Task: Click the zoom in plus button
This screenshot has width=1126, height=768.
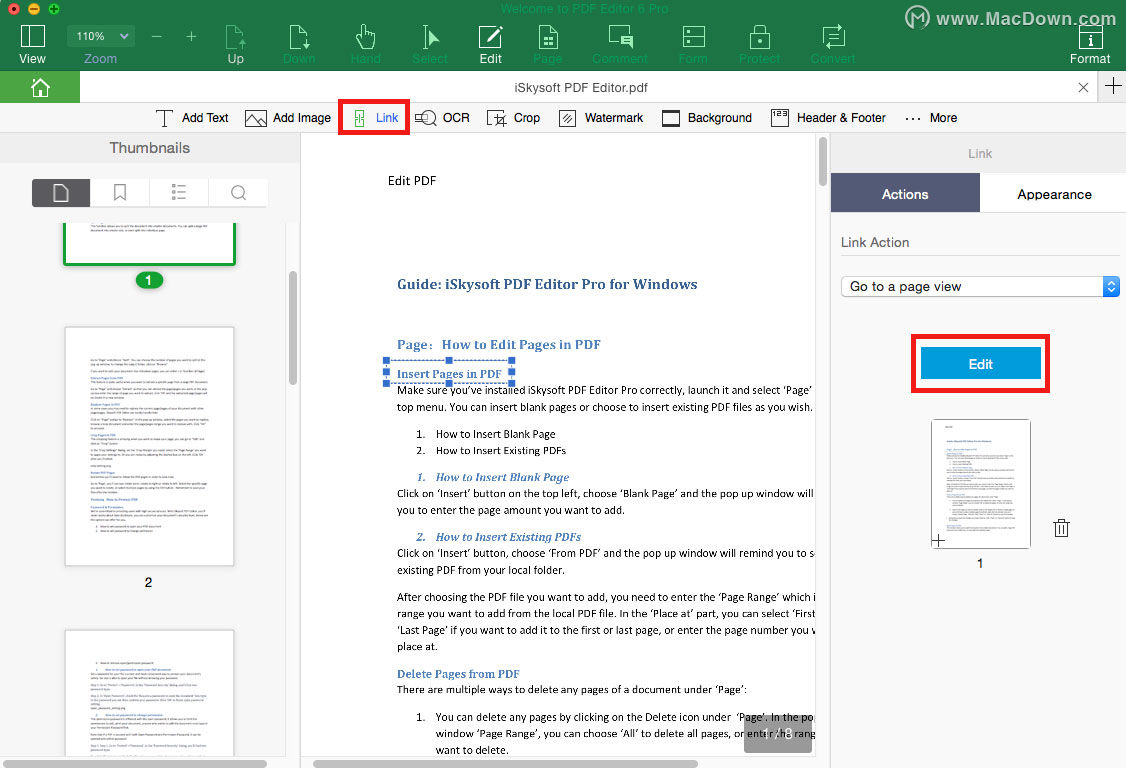Action: (191, 36)
